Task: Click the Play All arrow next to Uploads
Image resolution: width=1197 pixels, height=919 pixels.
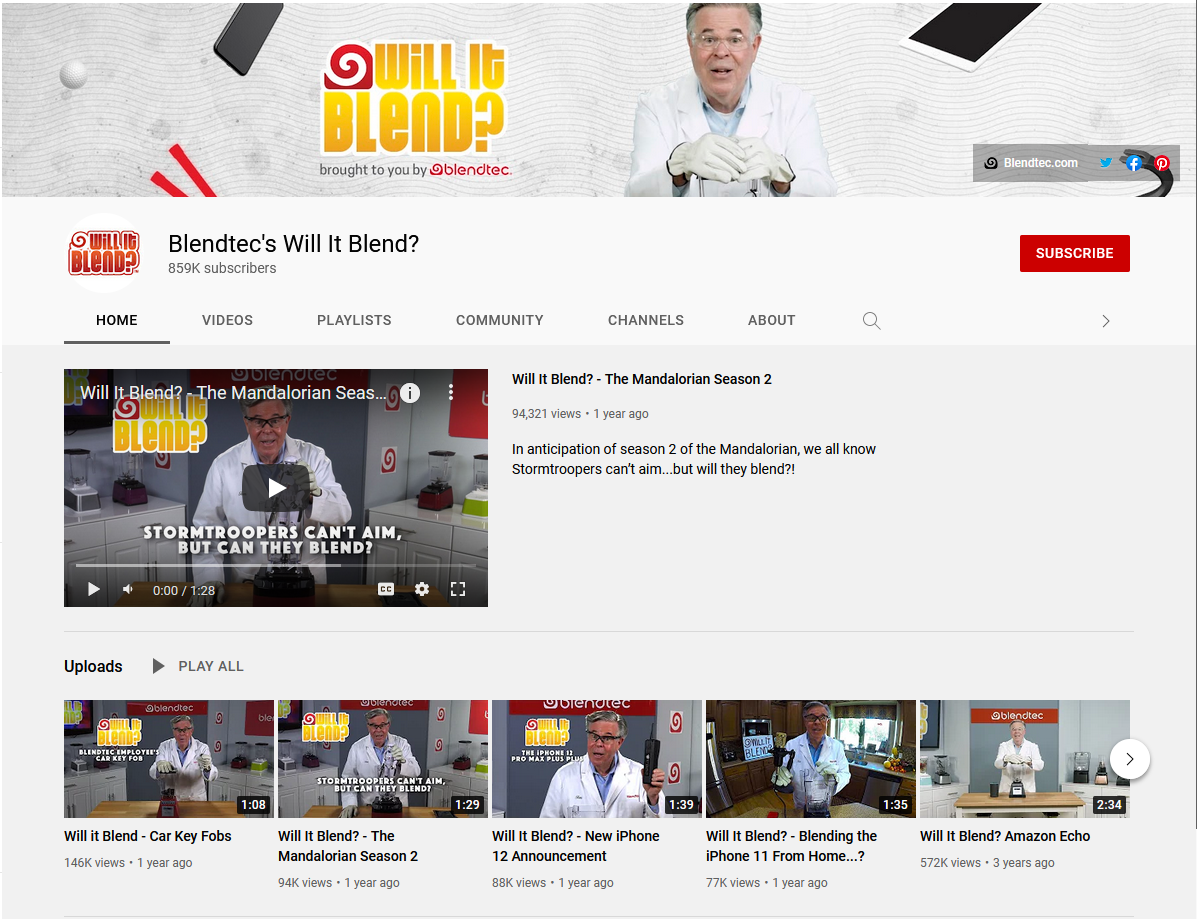Action: (159, 666)
